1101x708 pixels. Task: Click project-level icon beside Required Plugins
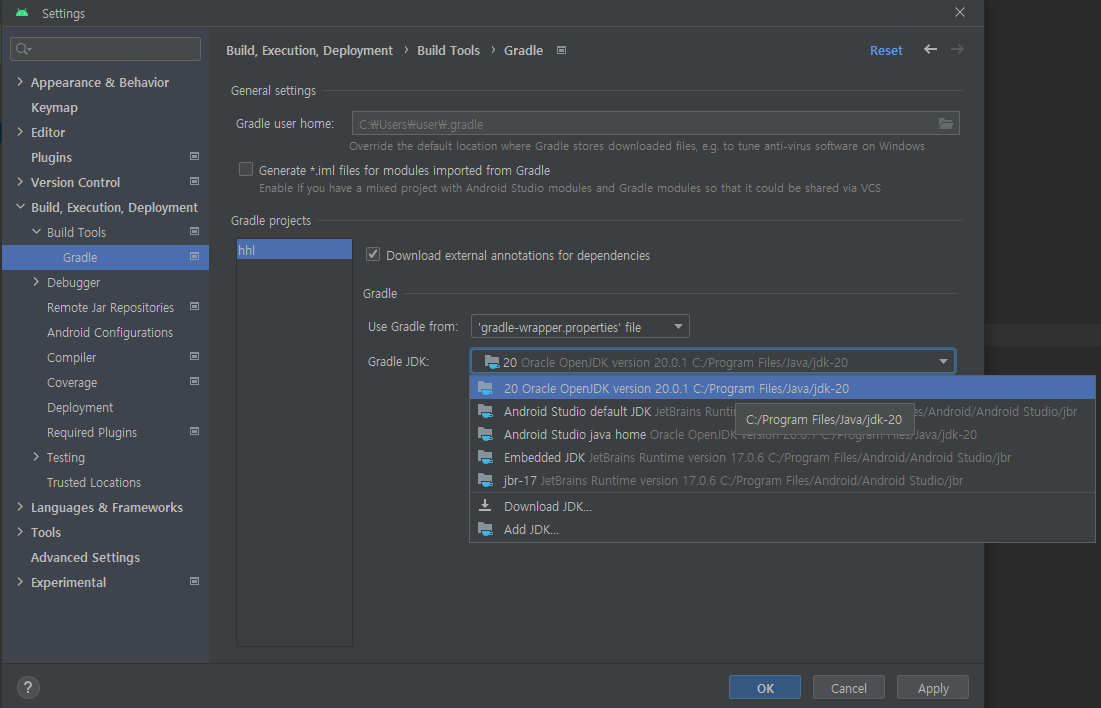click(x=195, y=431)
